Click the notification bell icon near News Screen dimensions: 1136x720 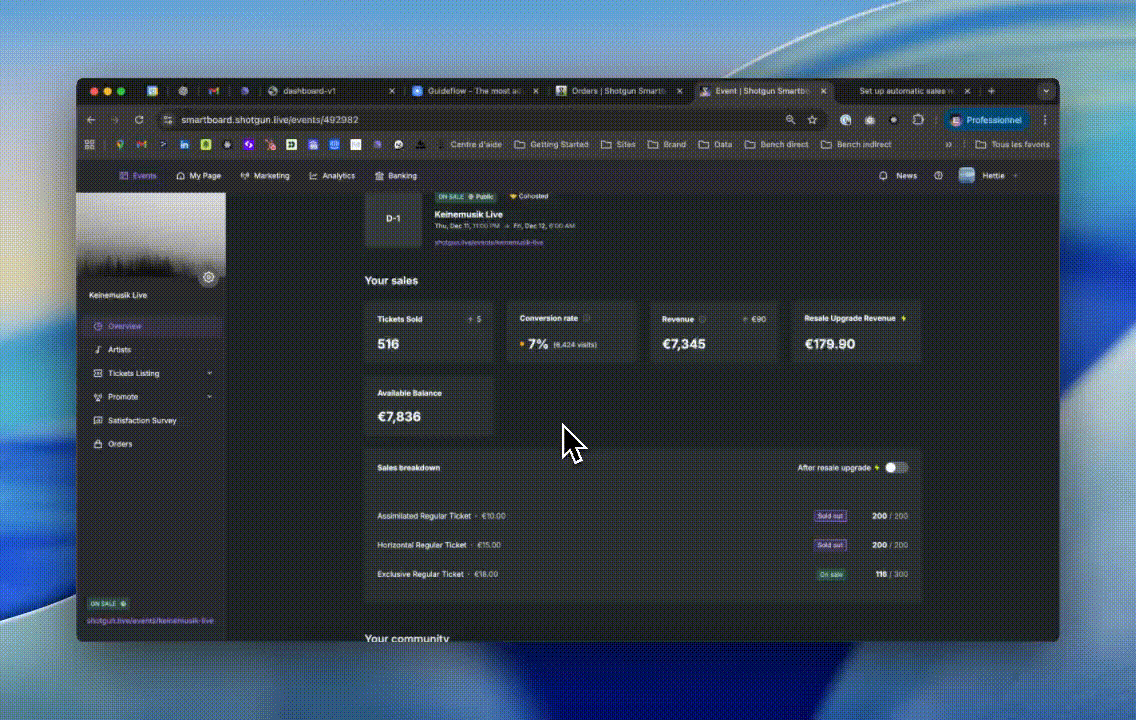(883, 176)
